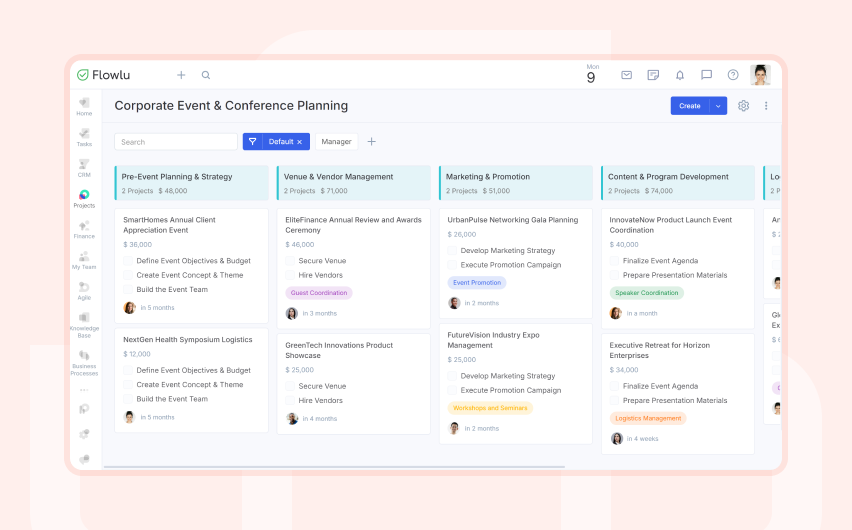Viewport: 852px width, 530px height.
Task: Click the plus icon in top bar
Action: 181,75
